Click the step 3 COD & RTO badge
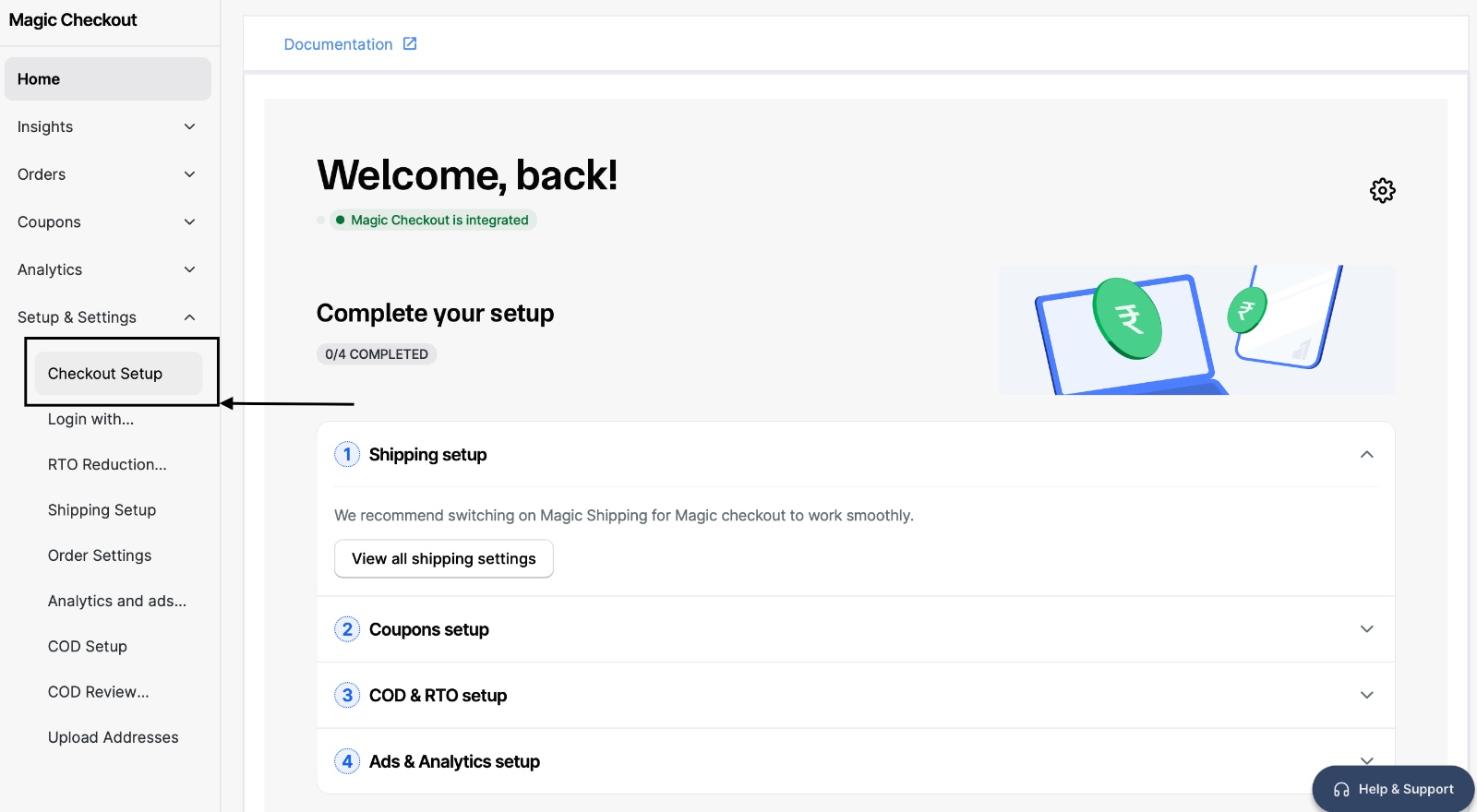 347,696
